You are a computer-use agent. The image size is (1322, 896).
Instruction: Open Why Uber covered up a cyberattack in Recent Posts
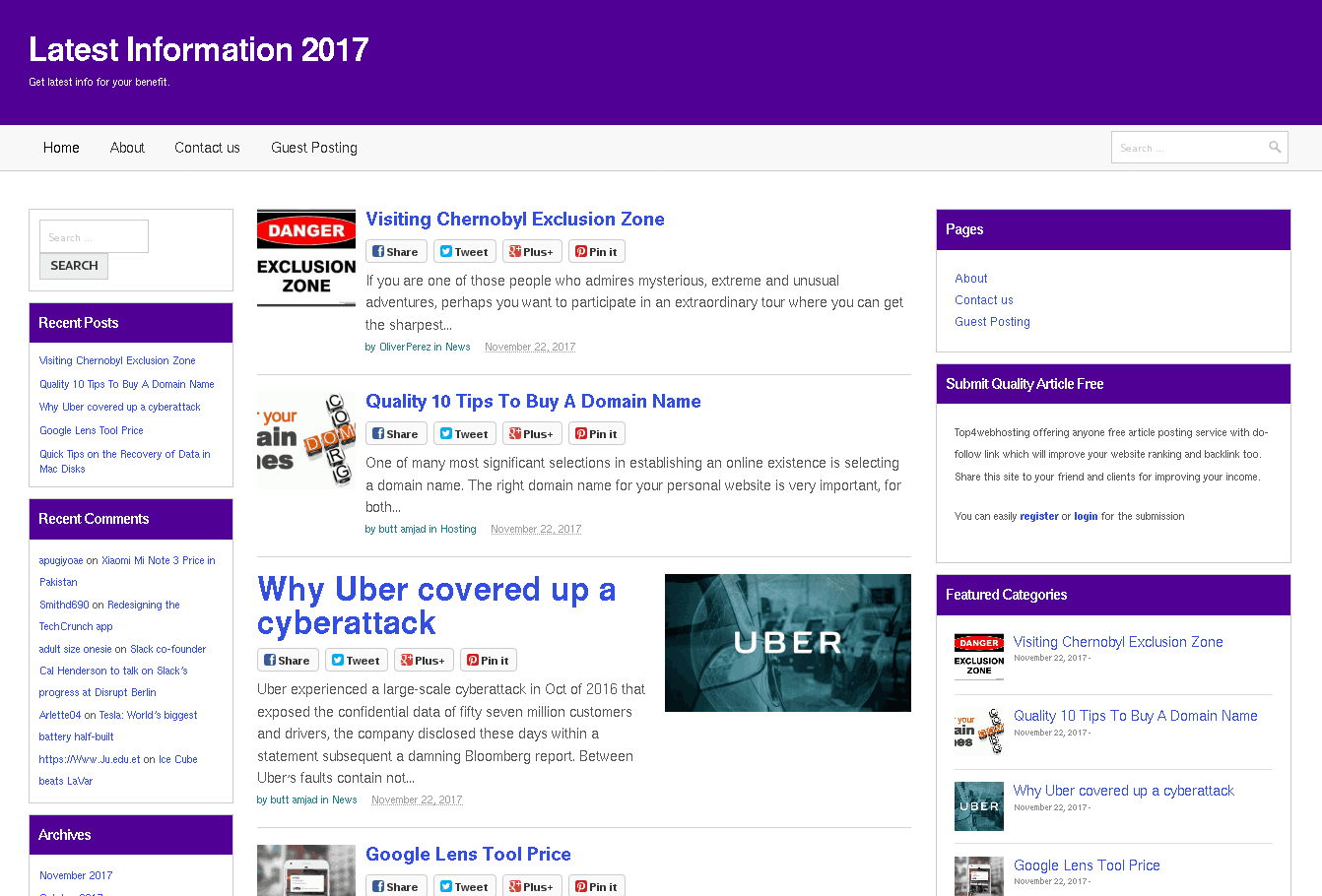point(119,407)
